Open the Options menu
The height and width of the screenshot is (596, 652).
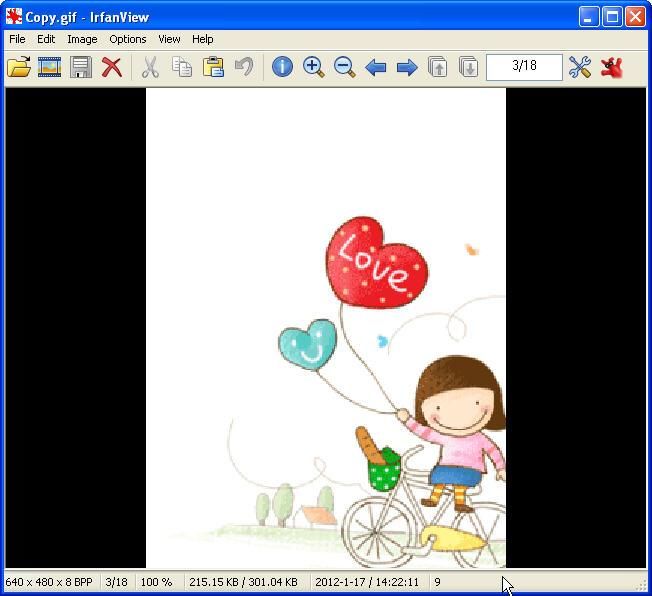tap(128, 39)
